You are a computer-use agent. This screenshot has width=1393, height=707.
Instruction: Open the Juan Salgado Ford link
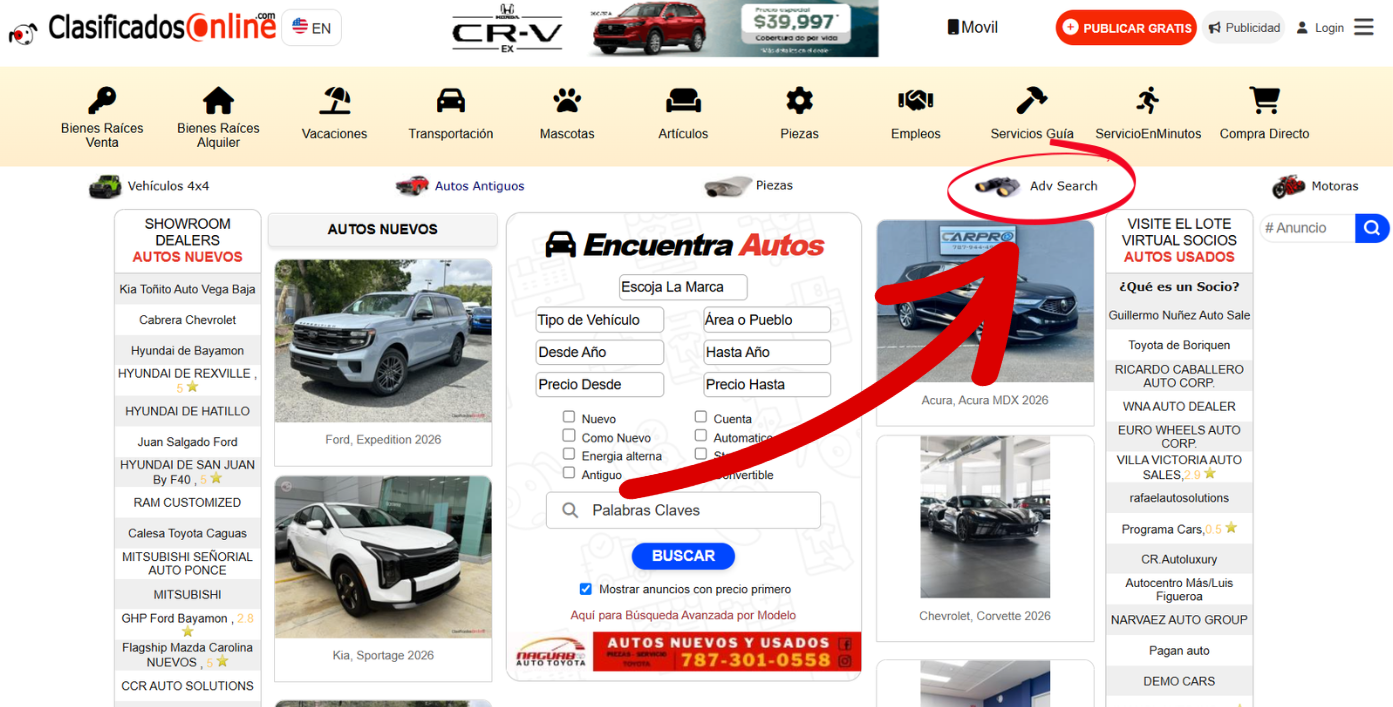(x=188, y=442)
